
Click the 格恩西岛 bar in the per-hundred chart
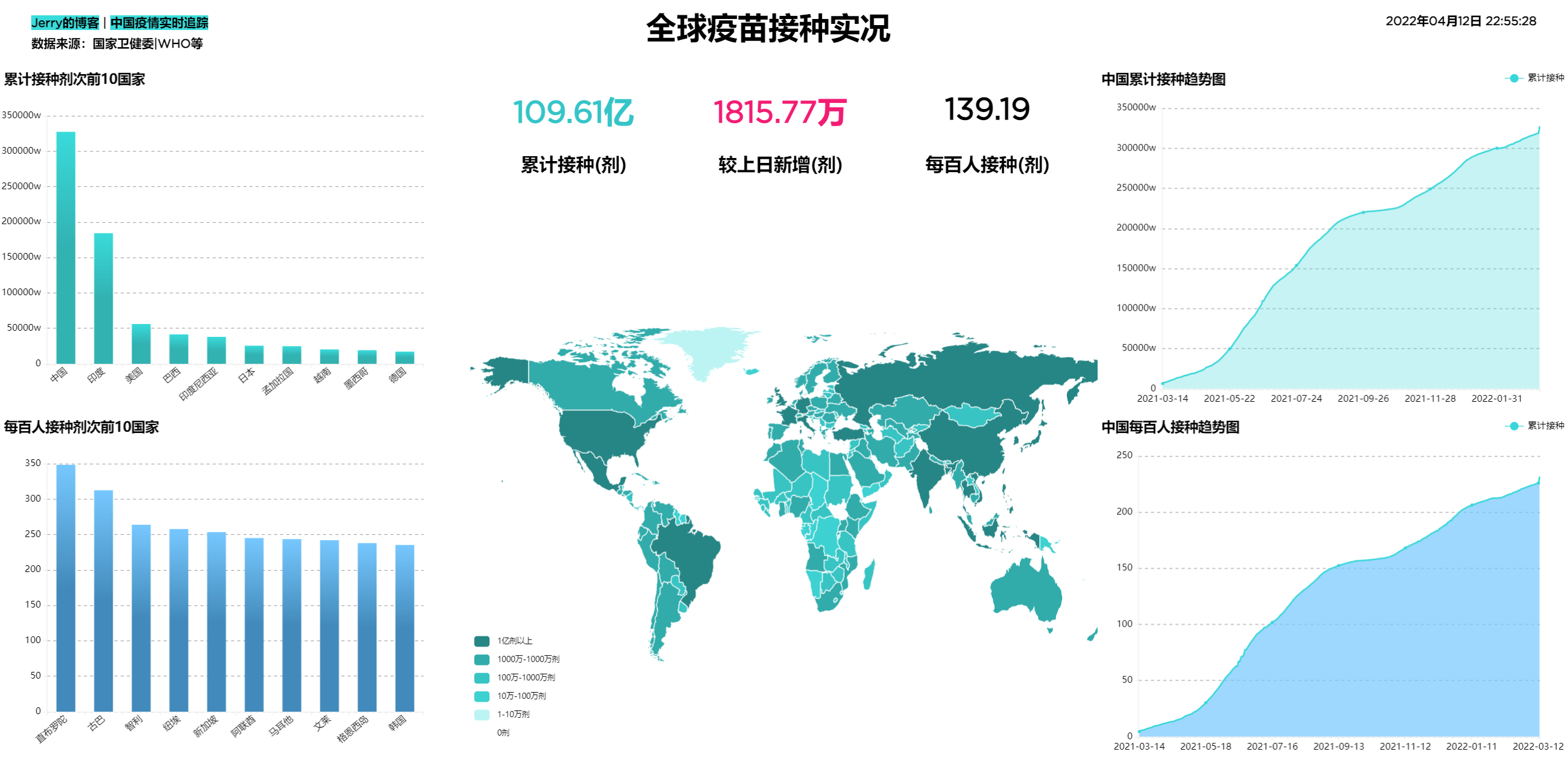367,627
